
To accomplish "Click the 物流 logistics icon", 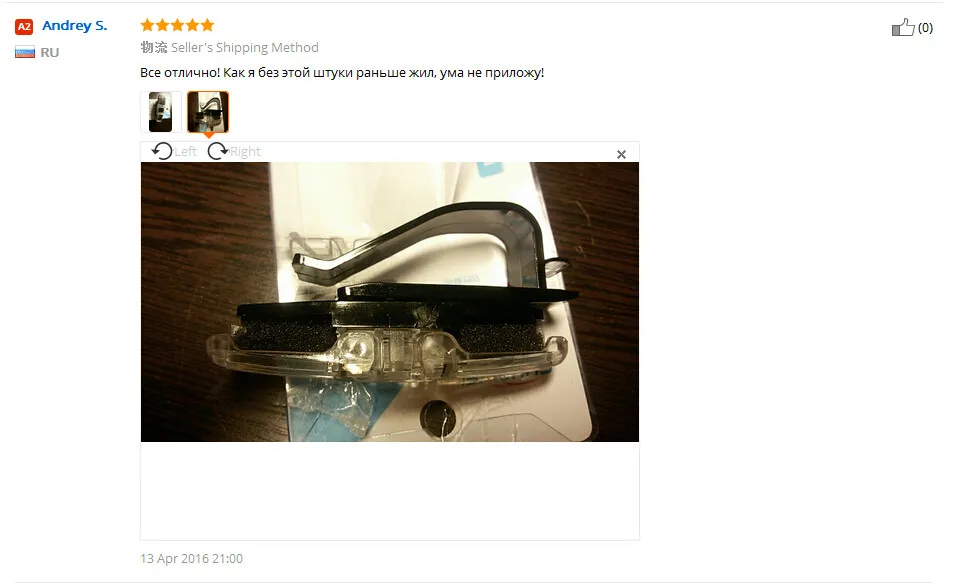I will pos(153,47).
